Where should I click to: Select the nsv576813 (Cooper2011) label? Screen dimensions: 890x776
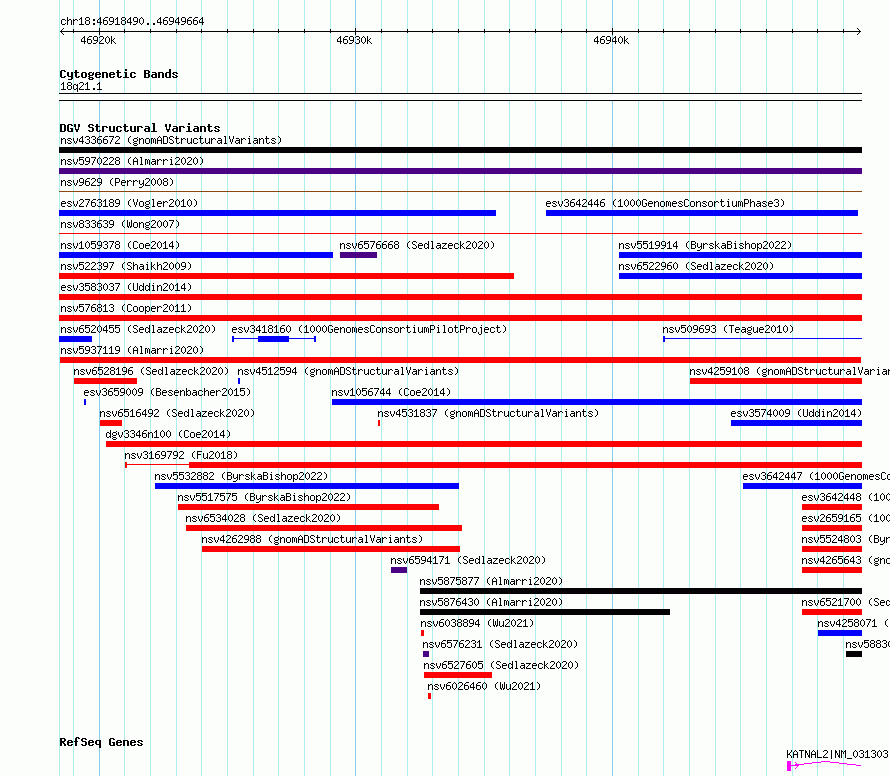126,308
